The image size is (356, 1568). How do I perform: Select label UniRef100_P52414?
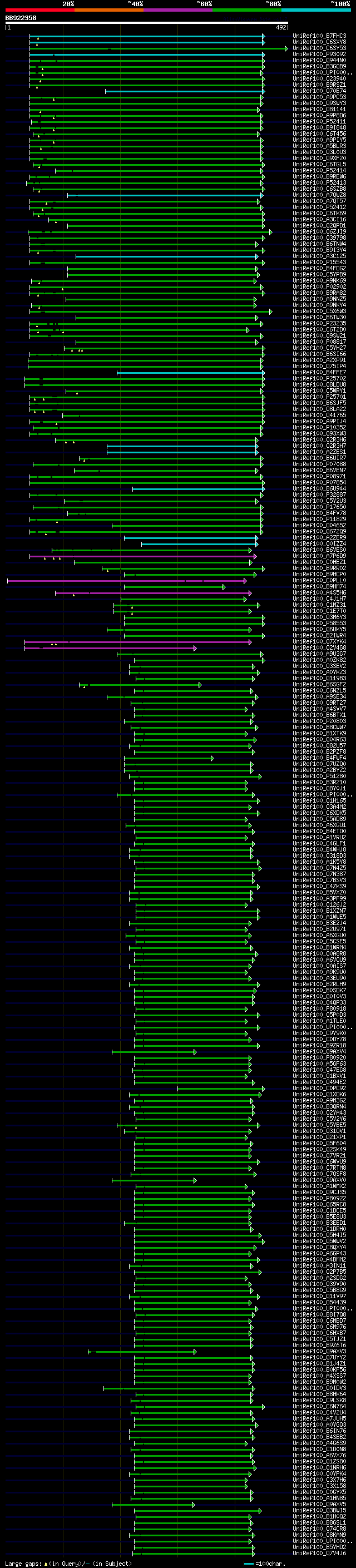click(x=319, y=170)
